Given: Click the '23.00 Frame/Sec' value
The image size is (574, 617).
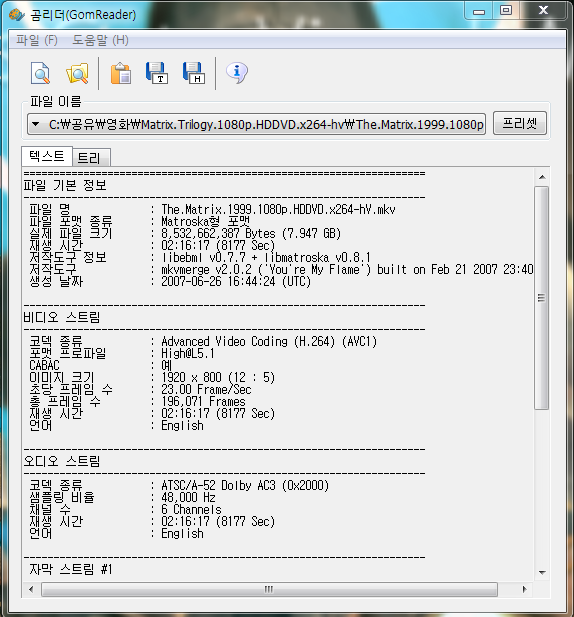Looking at the screenshot, I should pos(206,390).
